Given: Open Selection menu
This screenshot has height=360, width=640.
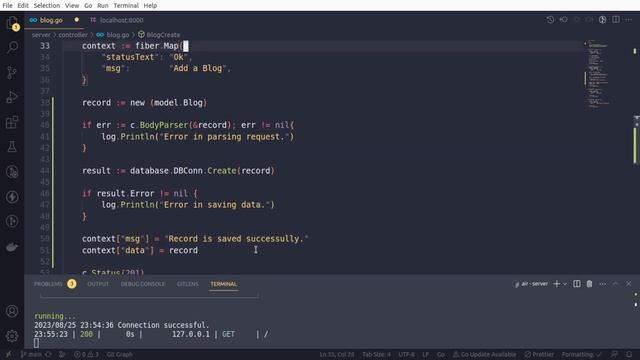Looking at the screenshot, I should (47, 5).
